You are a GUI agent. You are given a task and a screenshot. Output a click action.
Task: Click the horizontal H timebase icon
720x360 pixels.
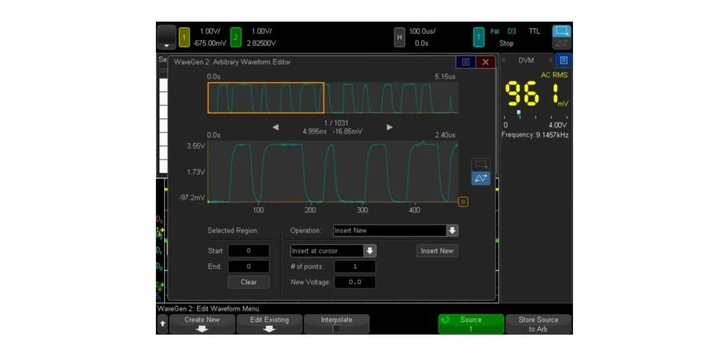point(399,37)
